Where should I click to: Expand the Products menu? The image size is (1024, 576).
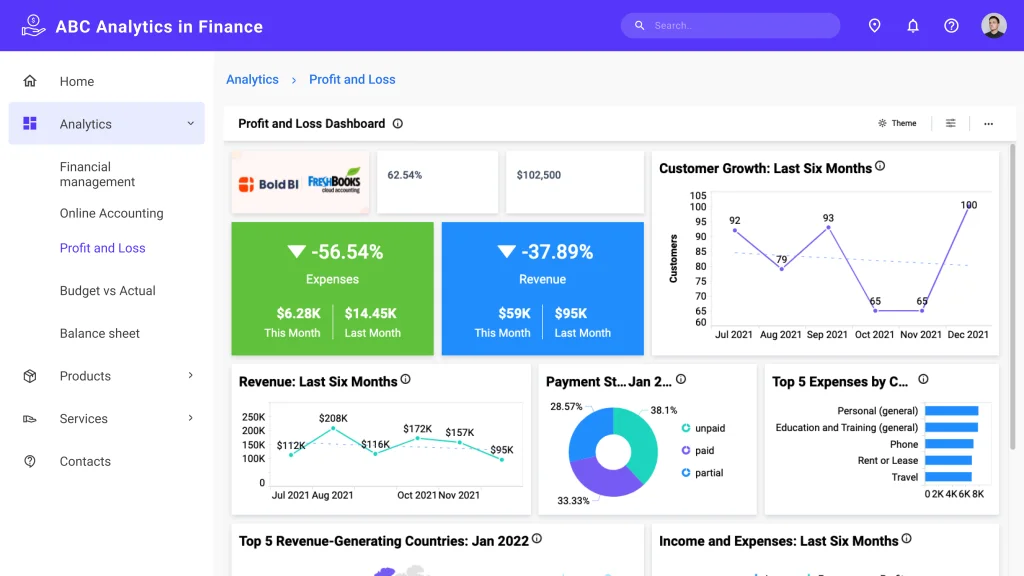[85, 376]
